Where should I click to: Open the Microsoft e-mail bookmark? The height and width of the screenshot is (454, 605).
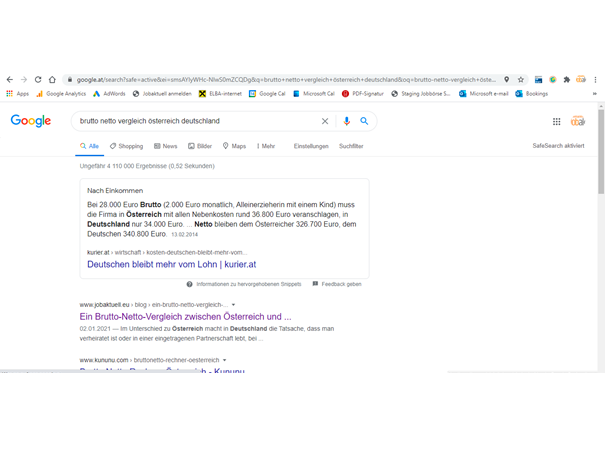(x=483, y=94)
